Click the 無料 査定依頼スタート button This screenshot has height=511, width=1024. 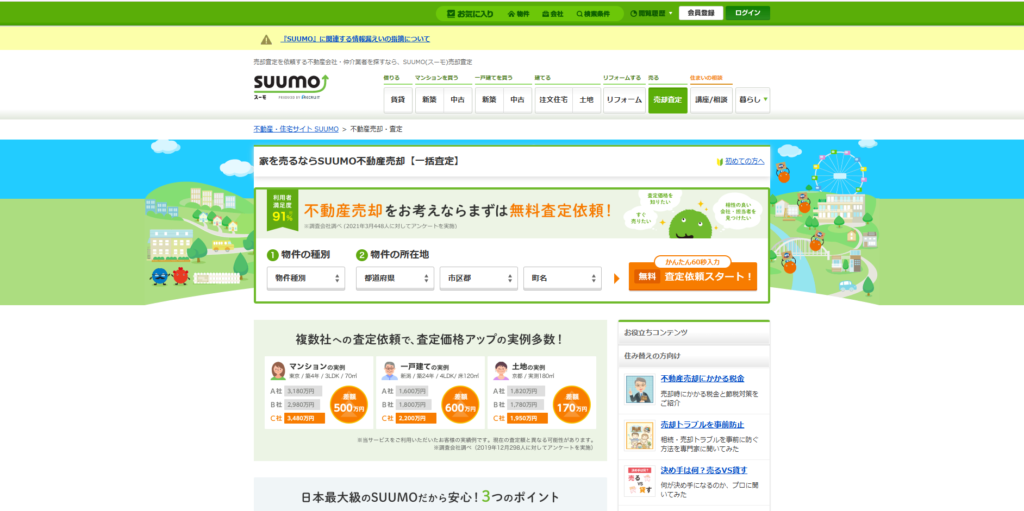[693, 277]
